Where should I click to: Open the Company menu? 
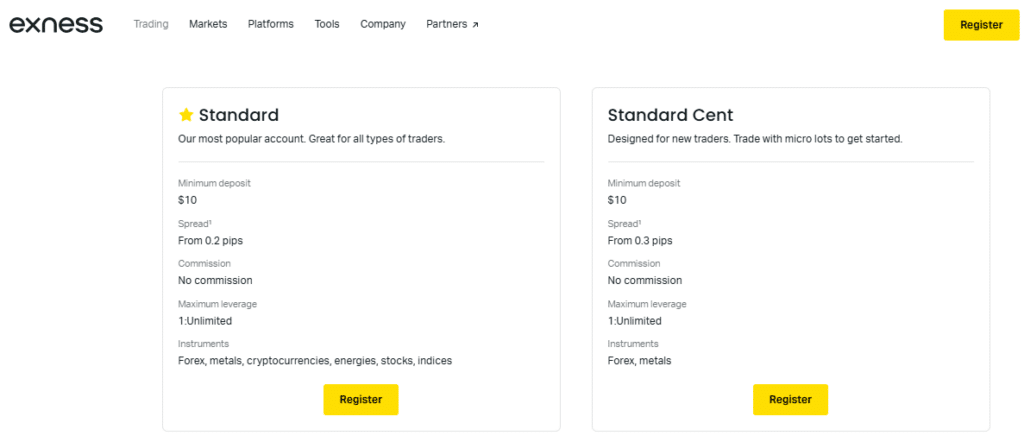pyautogui.click(x=383, y=24)
